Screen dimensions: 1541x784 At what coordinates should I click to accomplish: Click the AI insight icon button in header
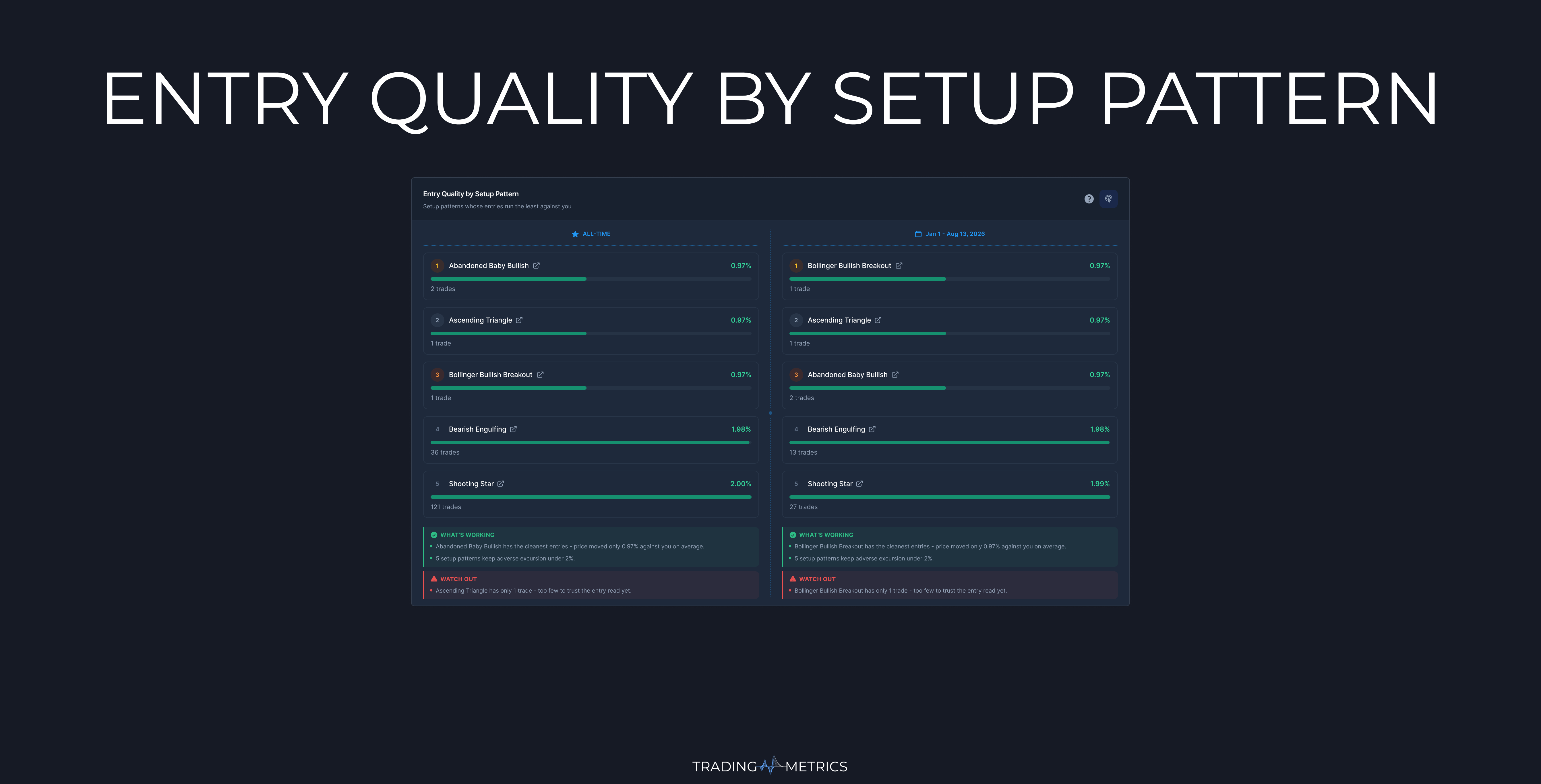(1108, 199)
